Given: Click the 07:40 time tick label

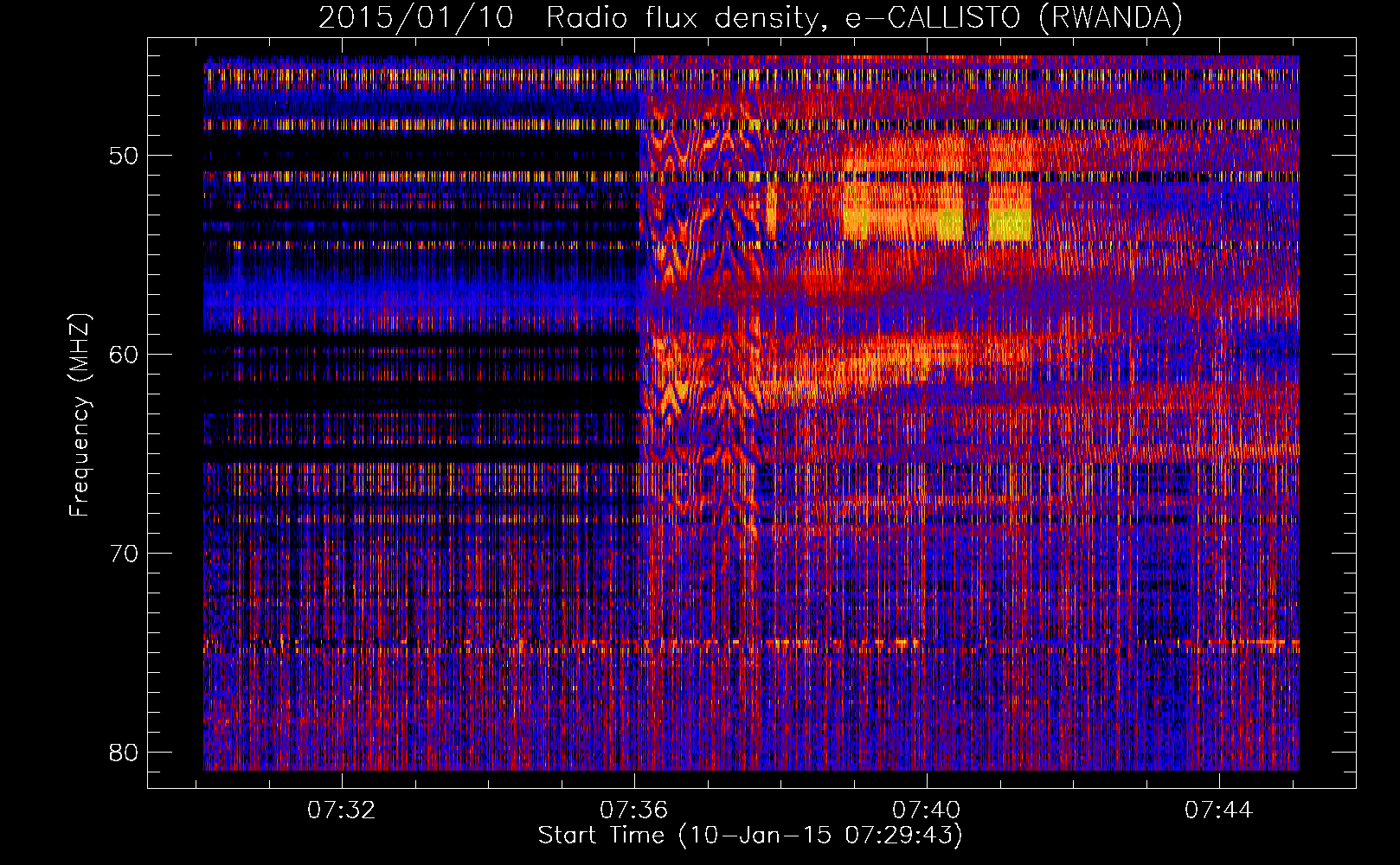Looking at the screenshot, I should 927,810.
